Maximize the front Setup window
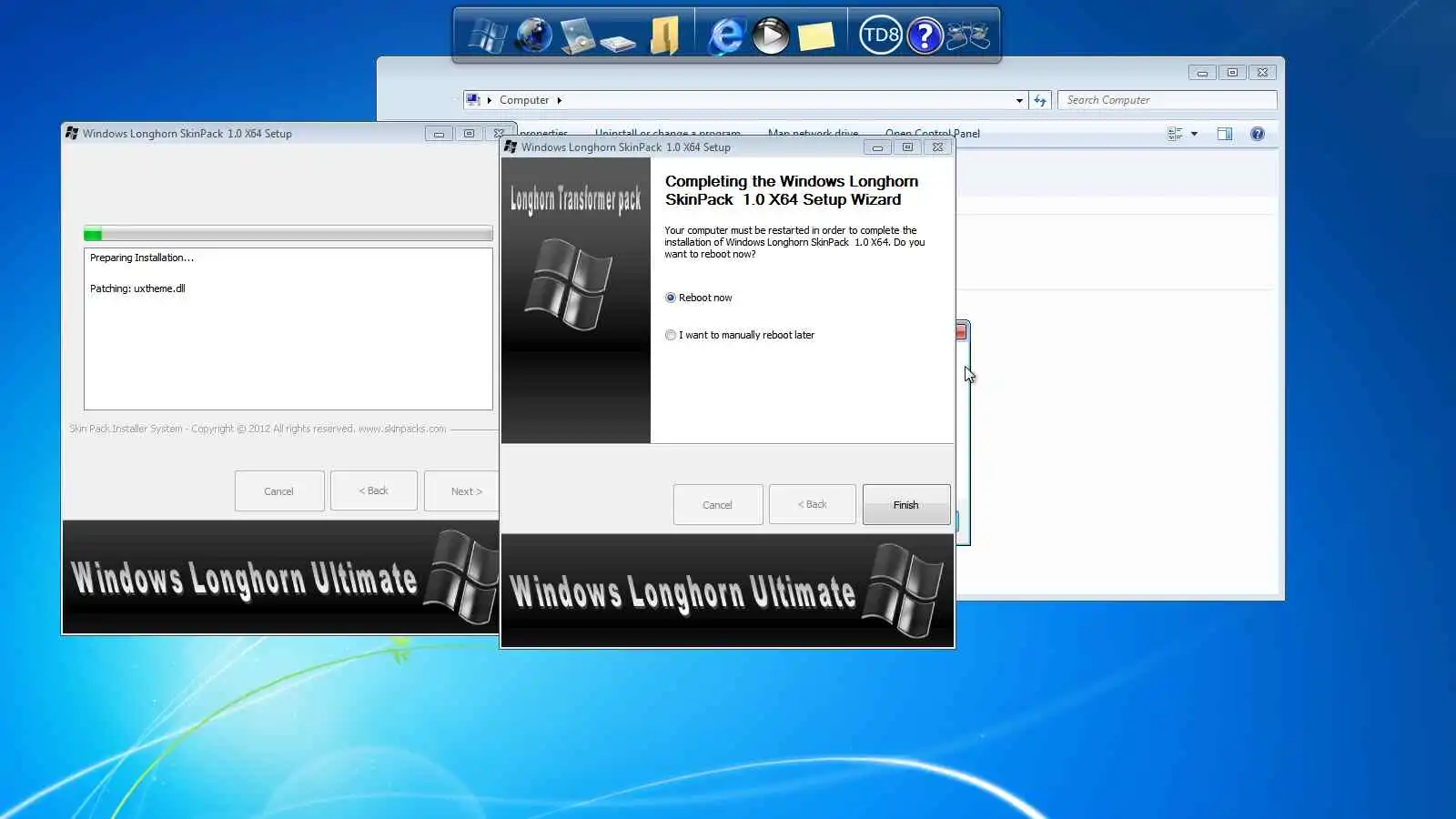The image size is (1456, 819). (x=907, y=147)
